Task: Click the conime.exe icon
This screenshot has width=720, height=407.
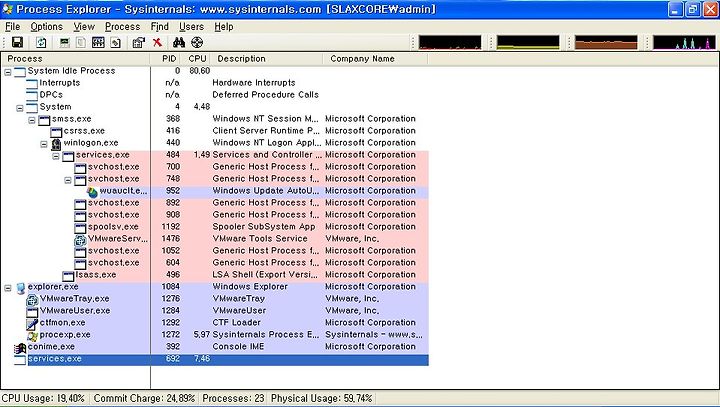Action: [x=20, y=348]
